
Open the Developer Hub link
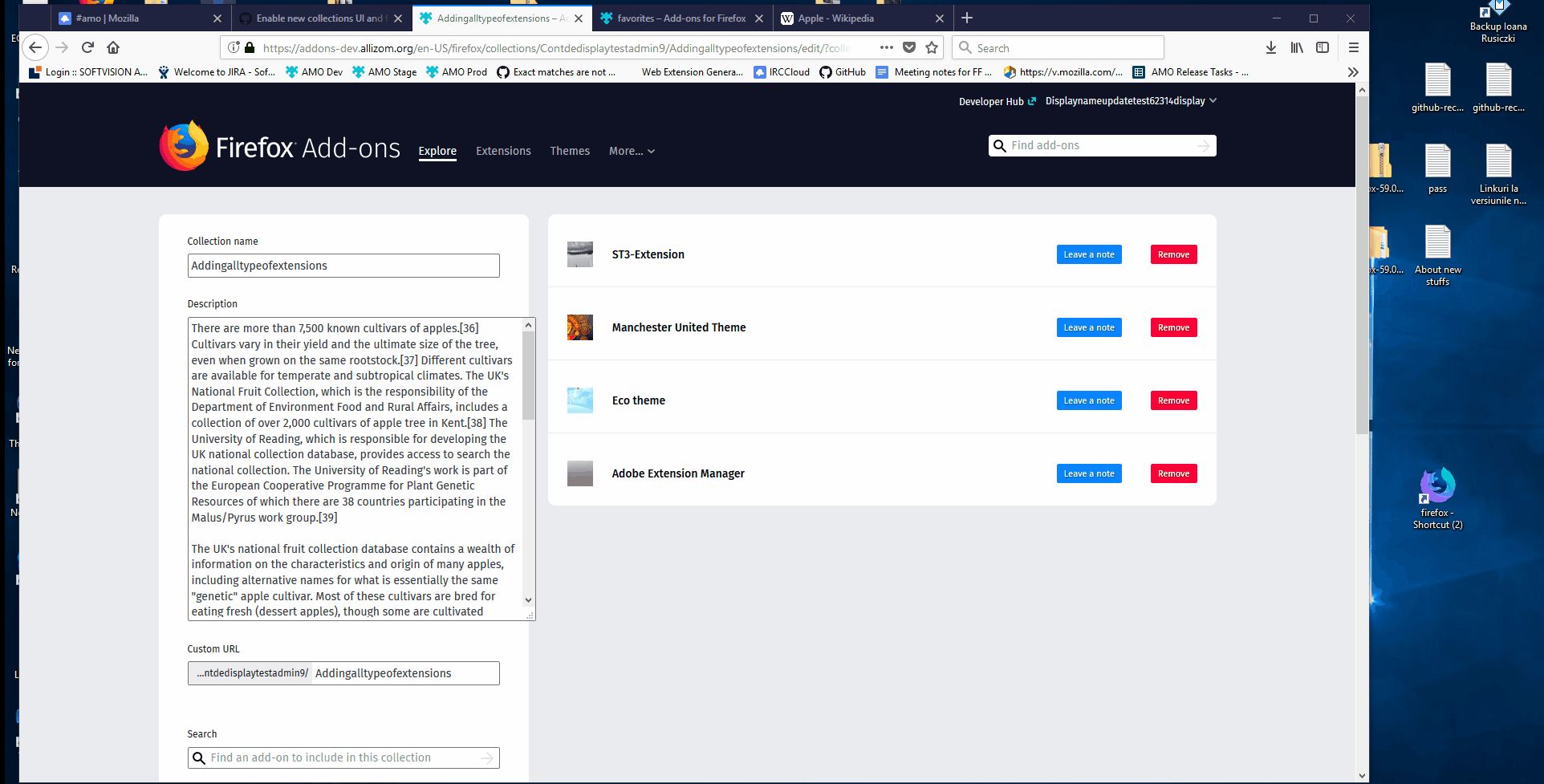click(x=998, y=101)
